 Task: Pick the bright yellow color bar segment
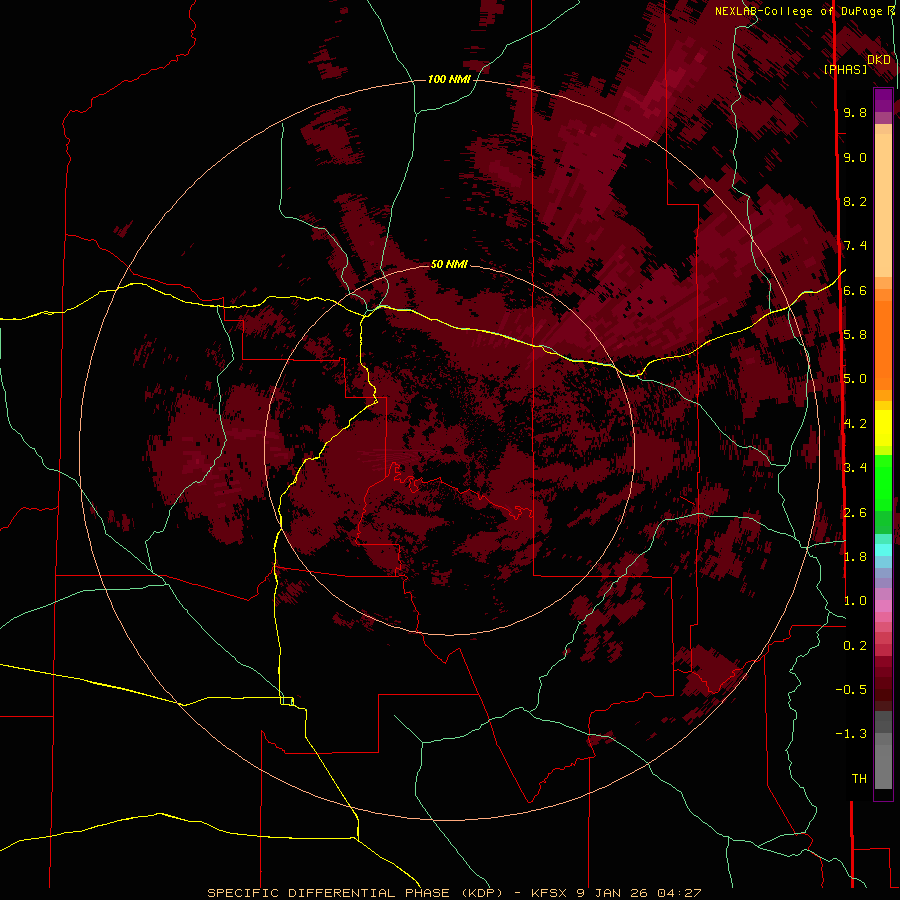(x=883, y=428)
